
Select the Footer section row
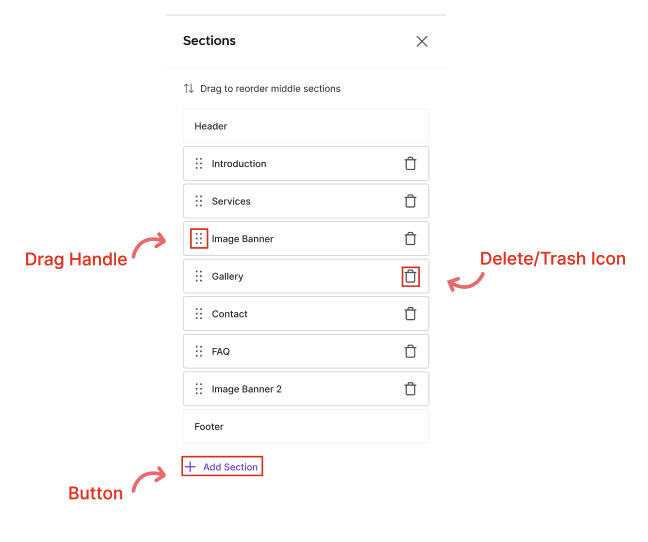tap(306, 426)
